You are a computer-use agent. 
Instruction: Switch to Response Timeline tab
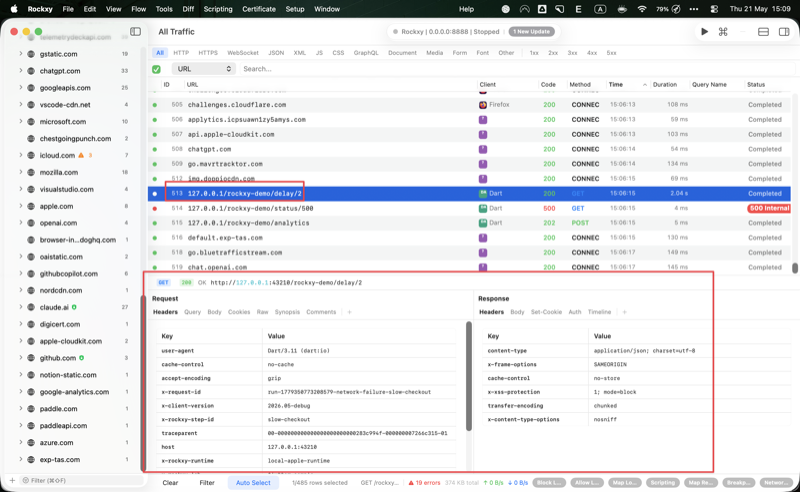(599, 312)
